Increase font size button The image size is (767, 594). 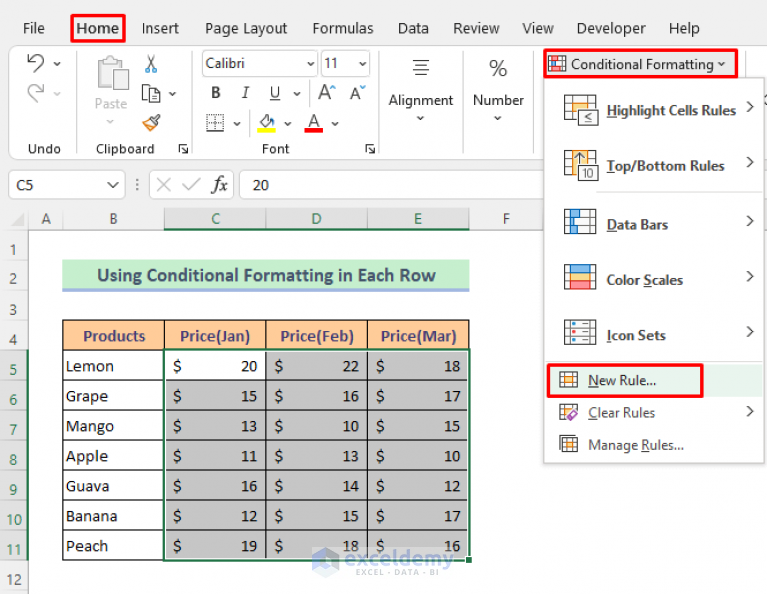pyautogui.click(x=327, y=92)
